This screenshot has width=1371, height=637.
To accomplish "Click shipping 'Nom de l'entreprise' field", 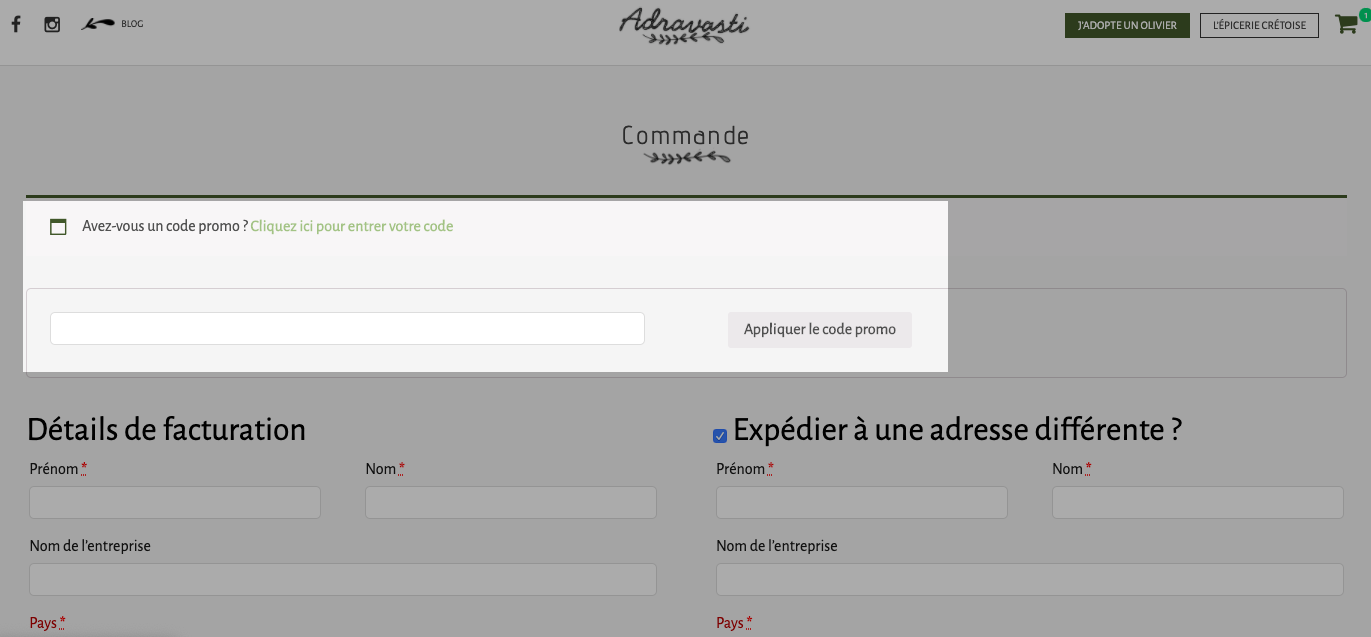I will (1030, 579).
